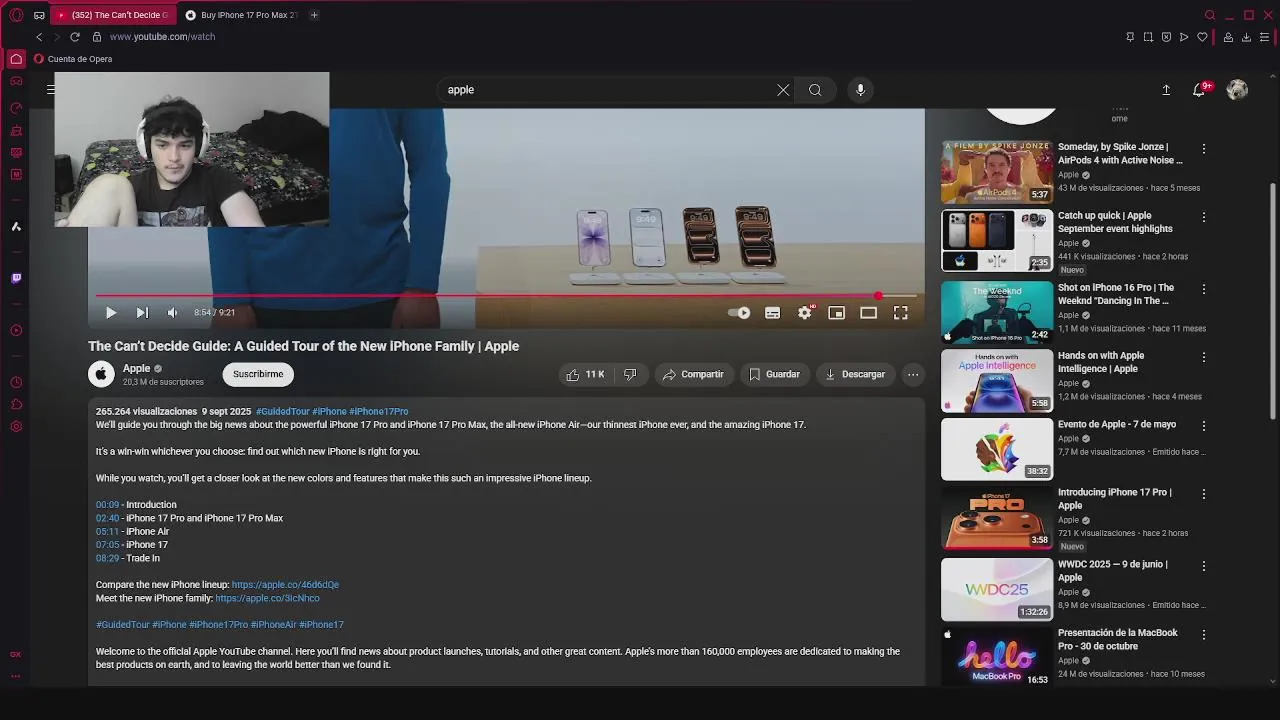Viewport: 1280px width, 720px height.
Task: Open the Twitch icon in Opera sidebar
Action: (16, 278)
